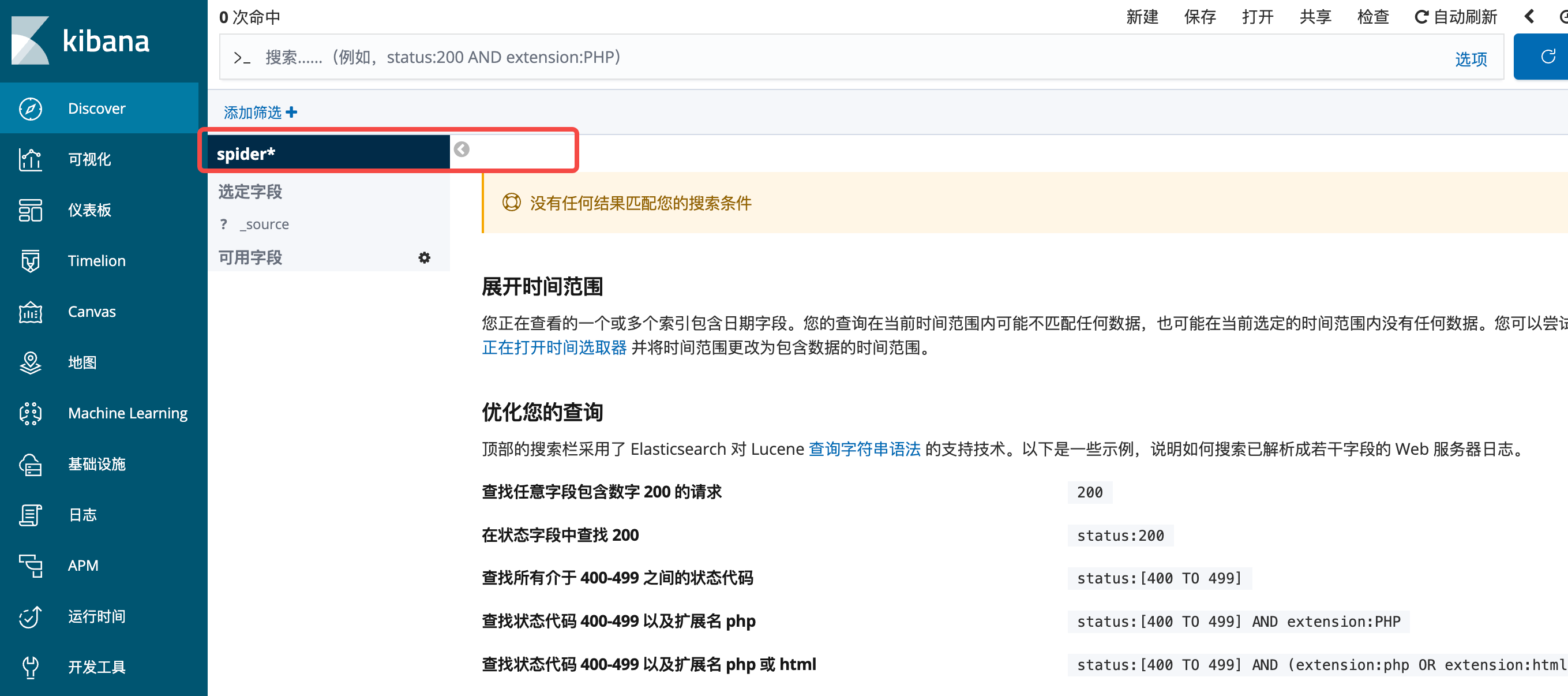Viewport: 1568px width, 696px height.
Task: Collapse the top navigation with the chevron
Action: (x=1530, y=16)
